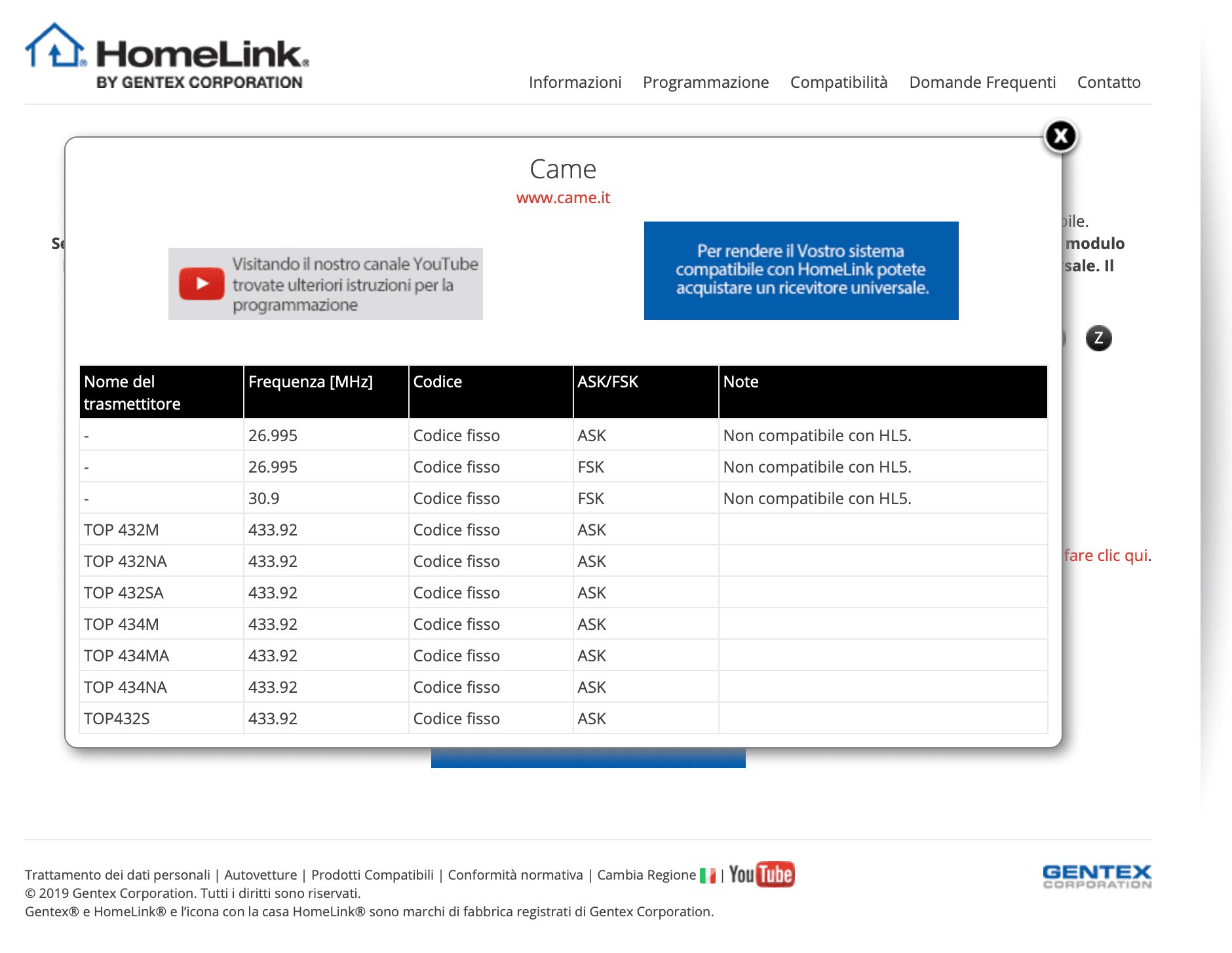Click the 433.92 value in TOP 432M row
Viewport: 1232px width, 953px height.
point(273,530)
